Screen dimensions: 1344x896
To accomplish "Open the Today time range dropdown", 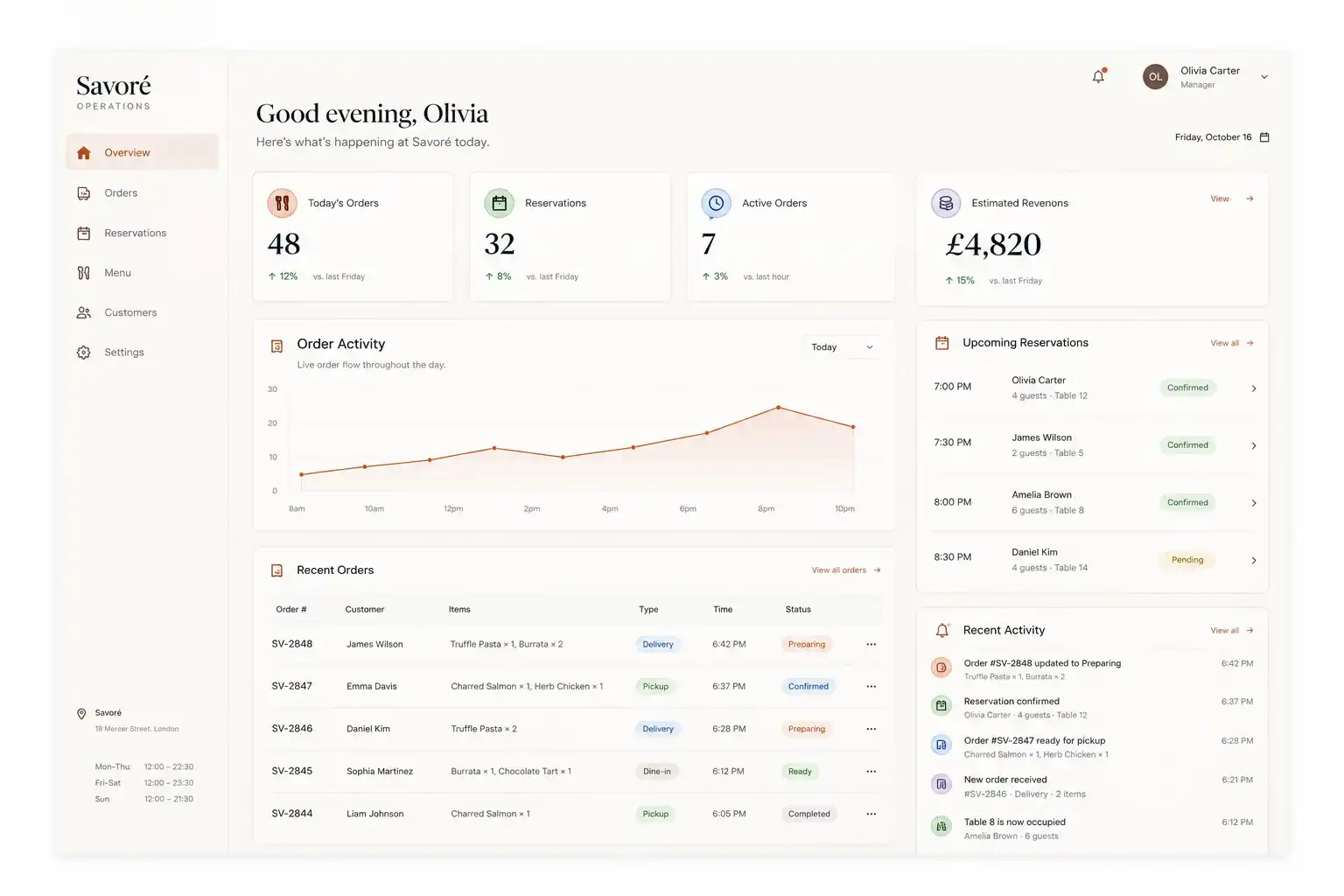I will (x=843, y=347).
